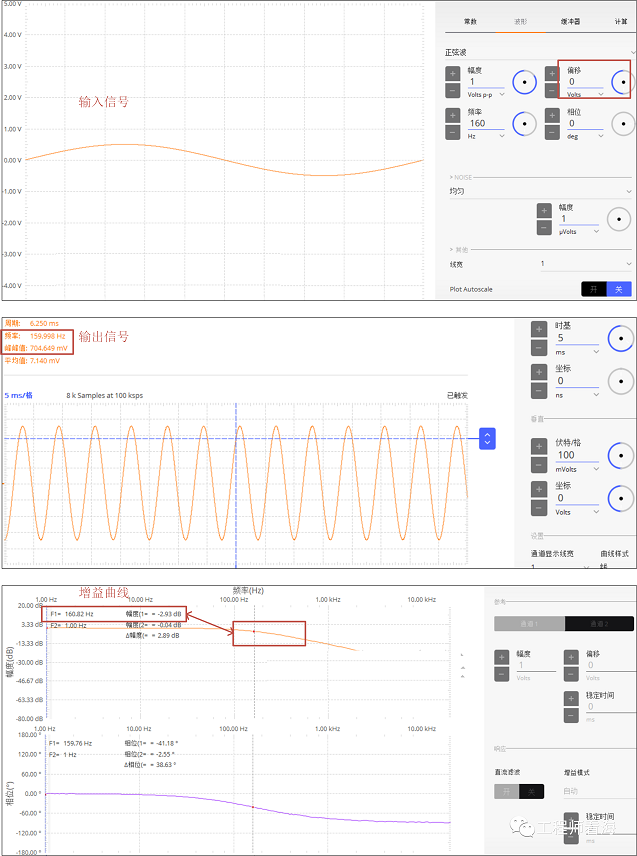
Task: Decrease network analyzer 偏移 with minus button
Action: (571, 674)
